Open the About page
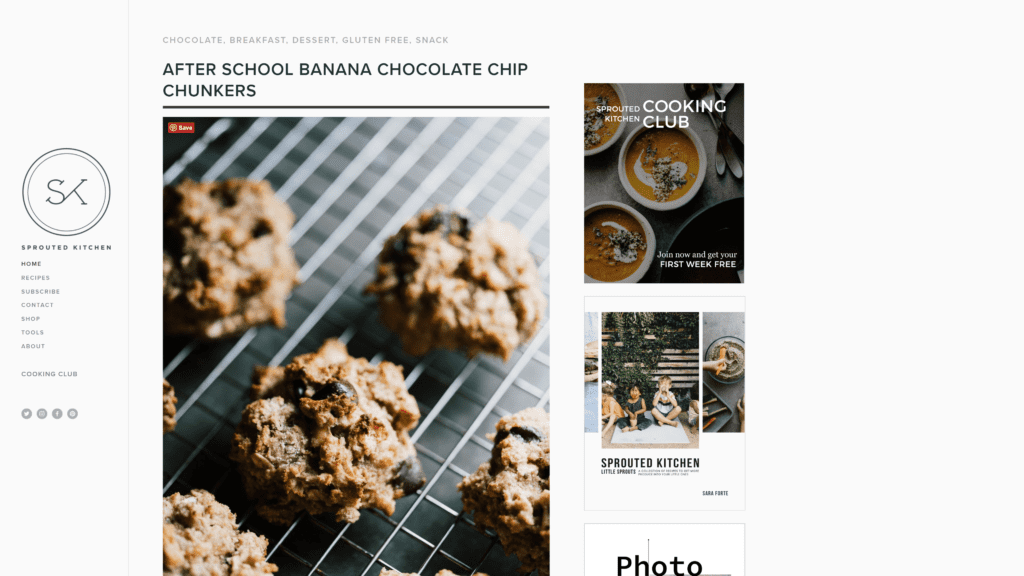Viewport: 1024px width, 576px height. [33, 346]
